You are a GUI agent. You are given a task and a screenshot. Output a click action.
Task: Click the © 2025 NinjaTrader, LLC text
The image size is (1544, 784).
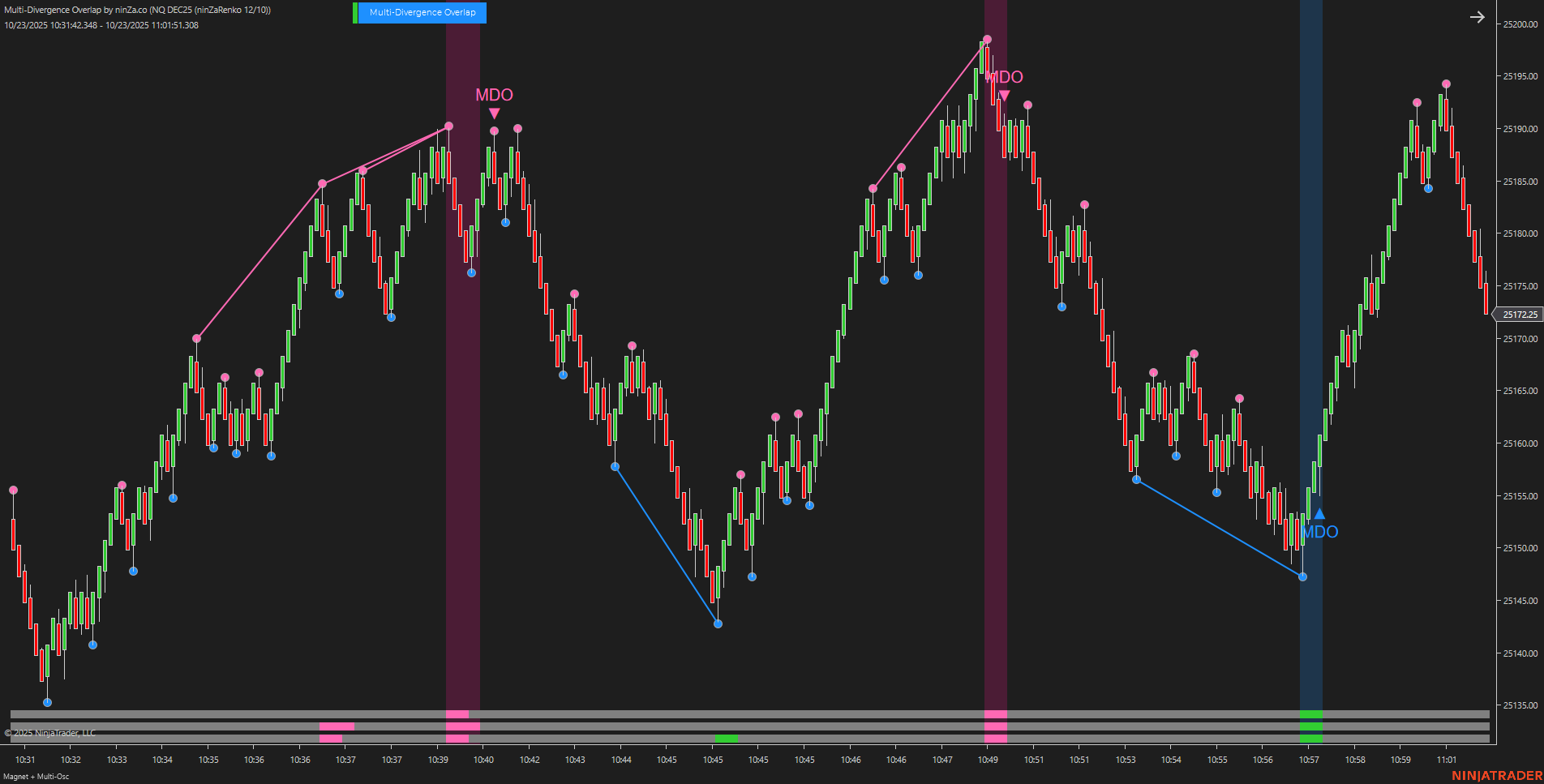pos(50,732)
